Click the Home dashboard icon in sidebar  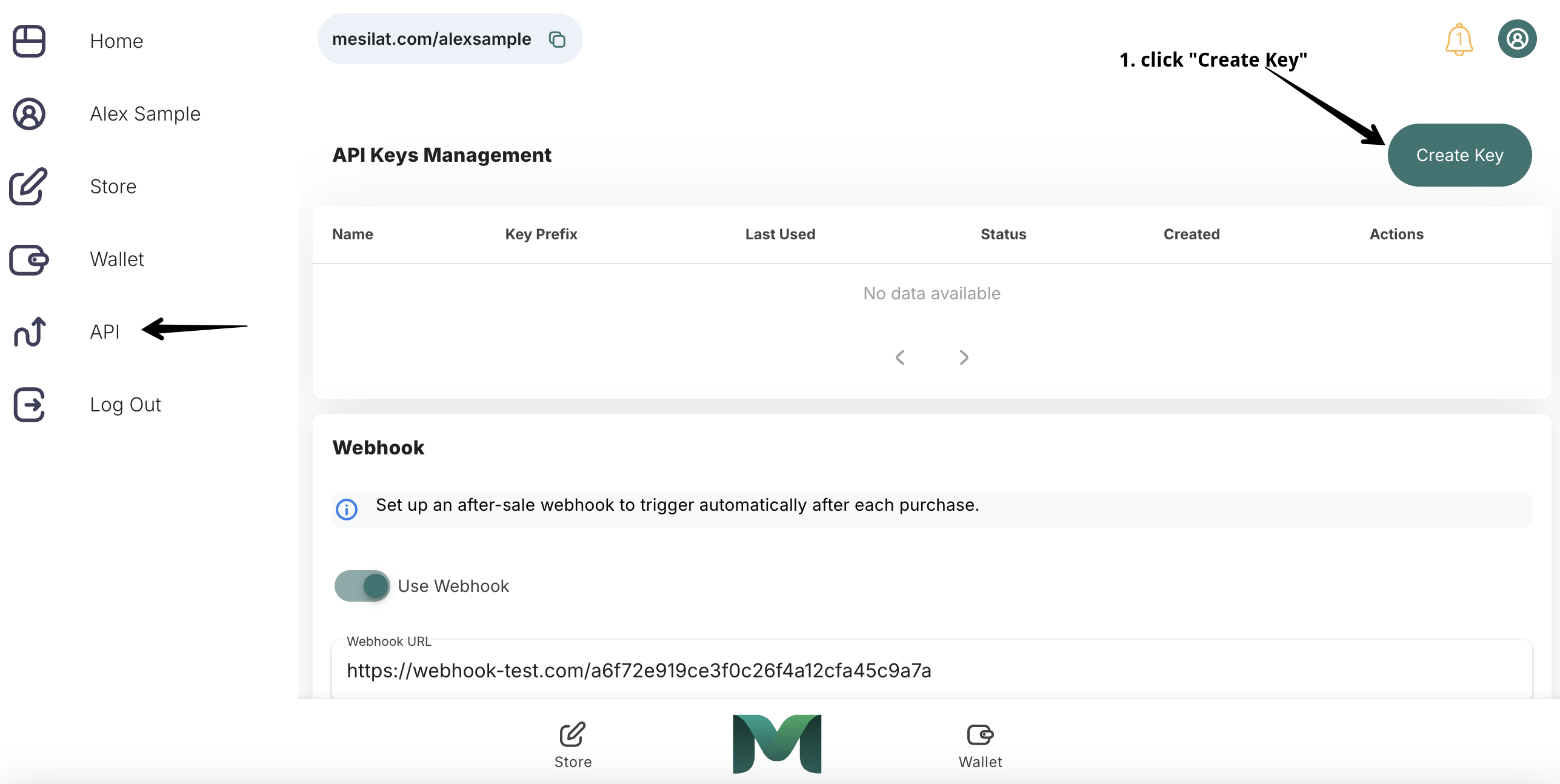tap(29, 41)
